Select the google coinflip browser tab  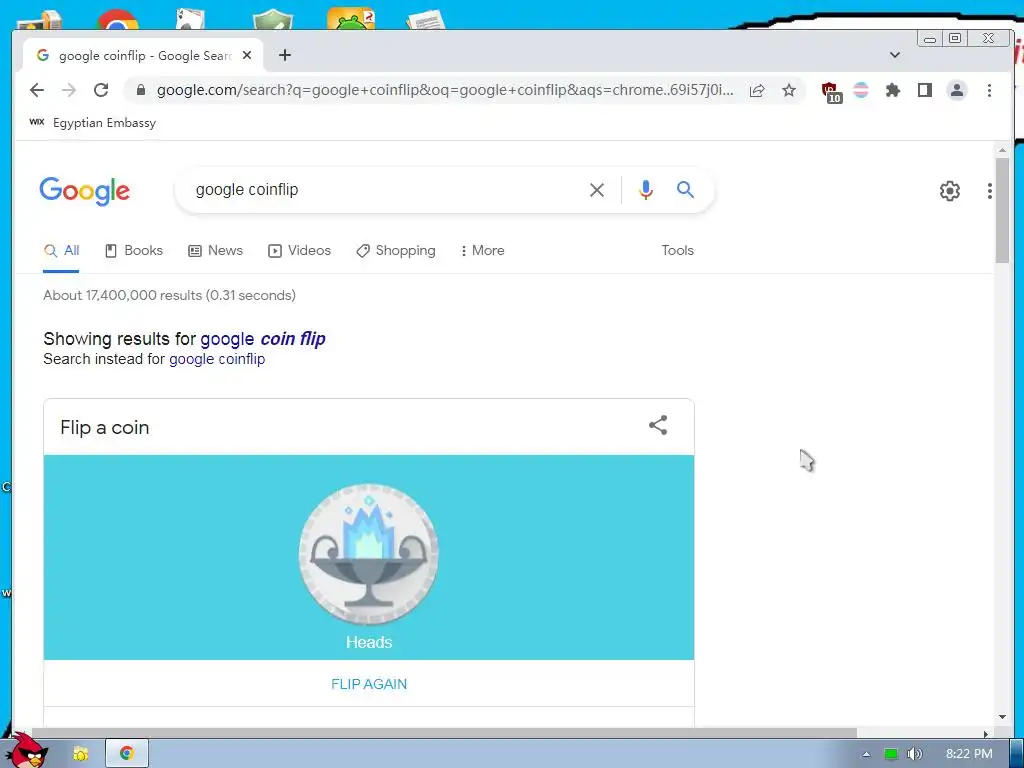143,56
